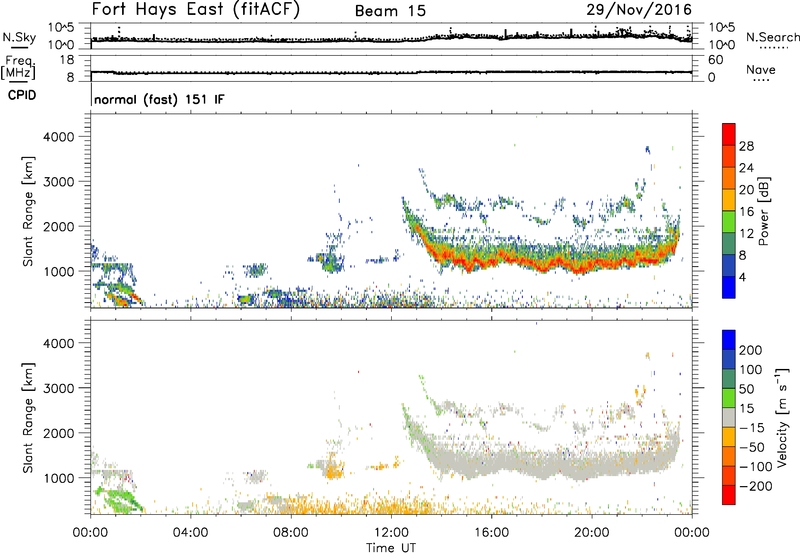800x554 pixels.
Task: Click the '-200' label on Velocity colorbar
Action: pos(756,486)
